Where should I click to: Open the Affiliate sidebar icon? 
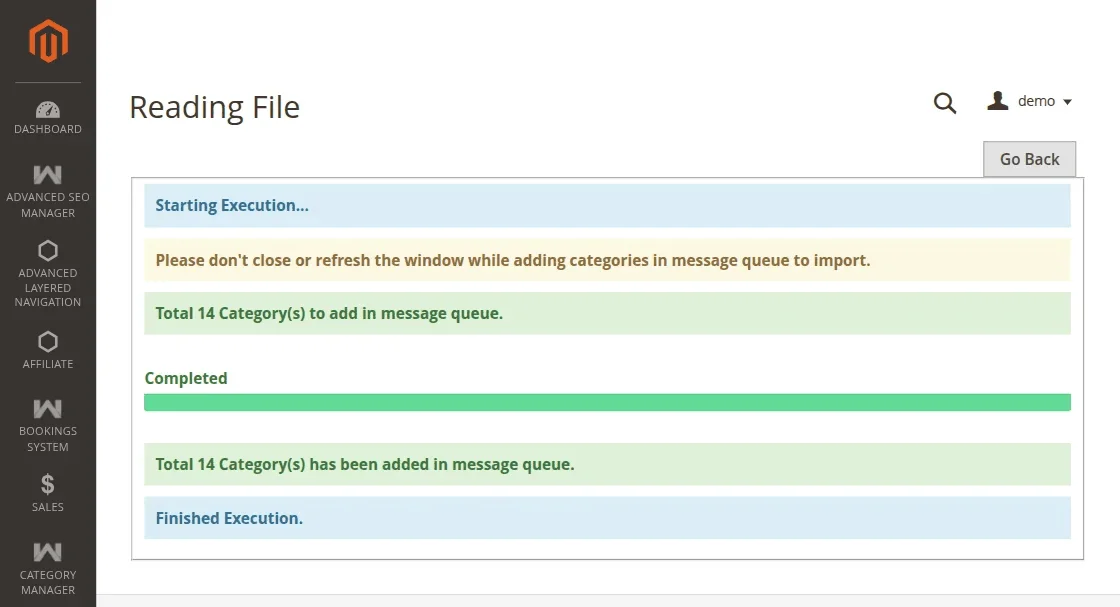coord(47,343)
